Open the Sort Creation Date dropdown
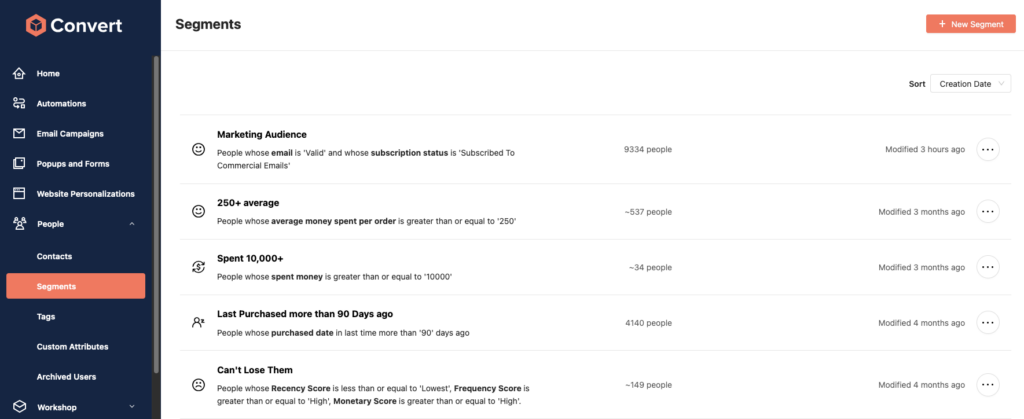 (970, 84)
